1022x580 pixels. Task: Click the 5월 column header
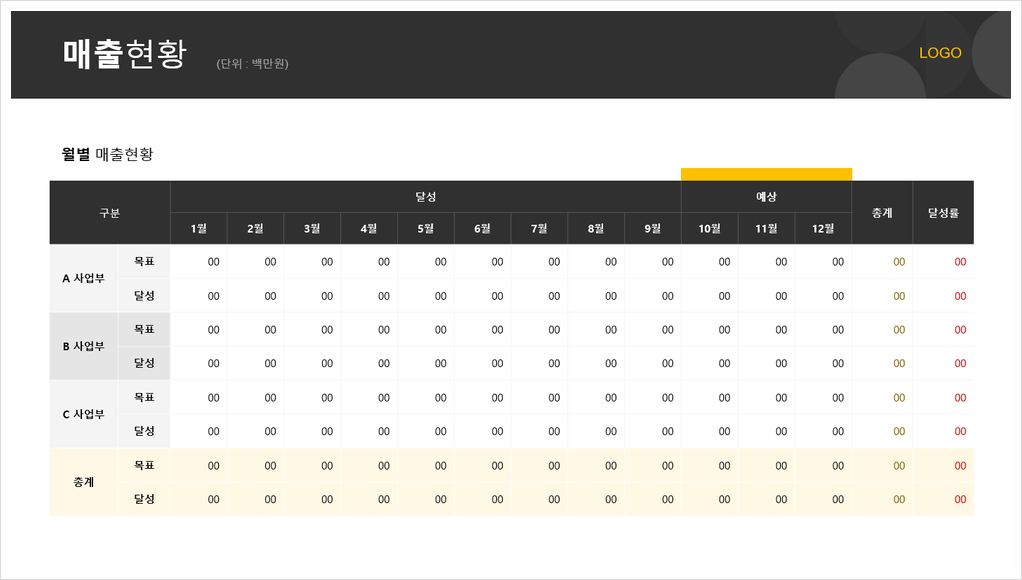(426, 229)
